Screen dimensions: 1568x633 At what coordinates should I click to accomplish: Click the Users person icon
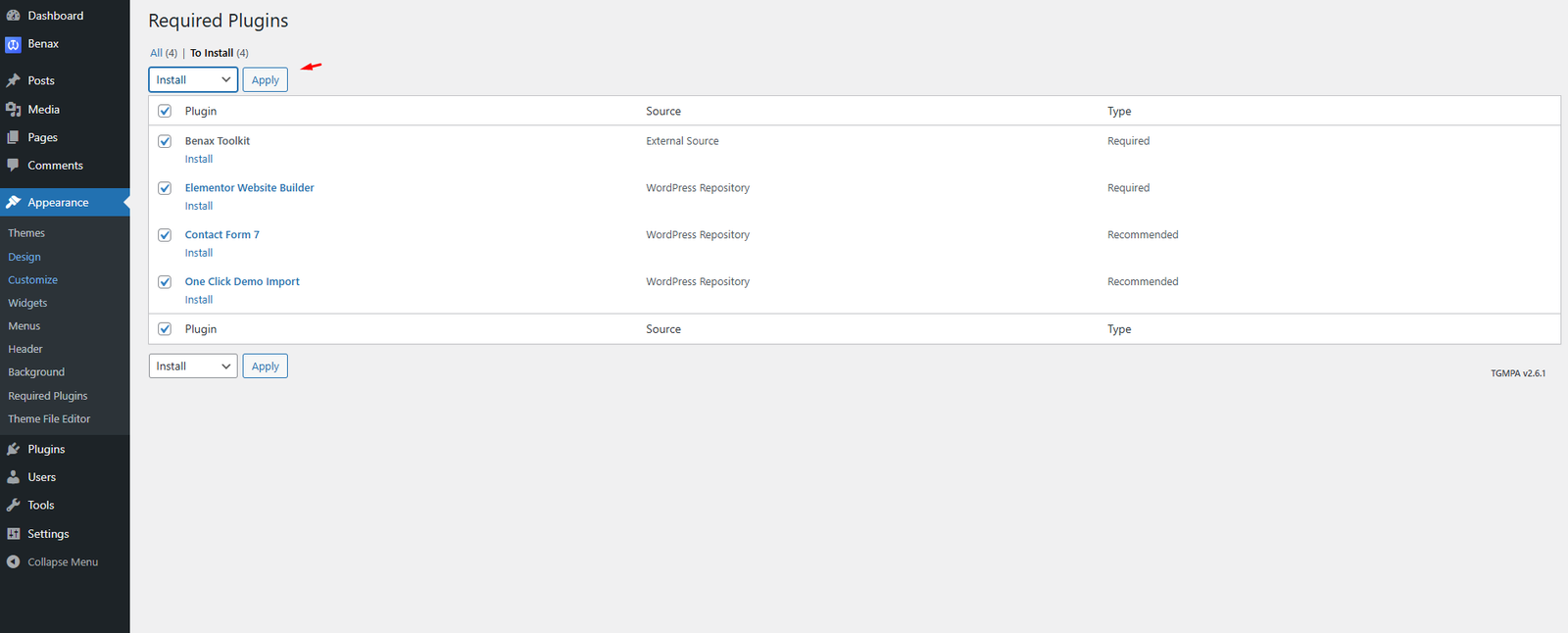(13, 477)
